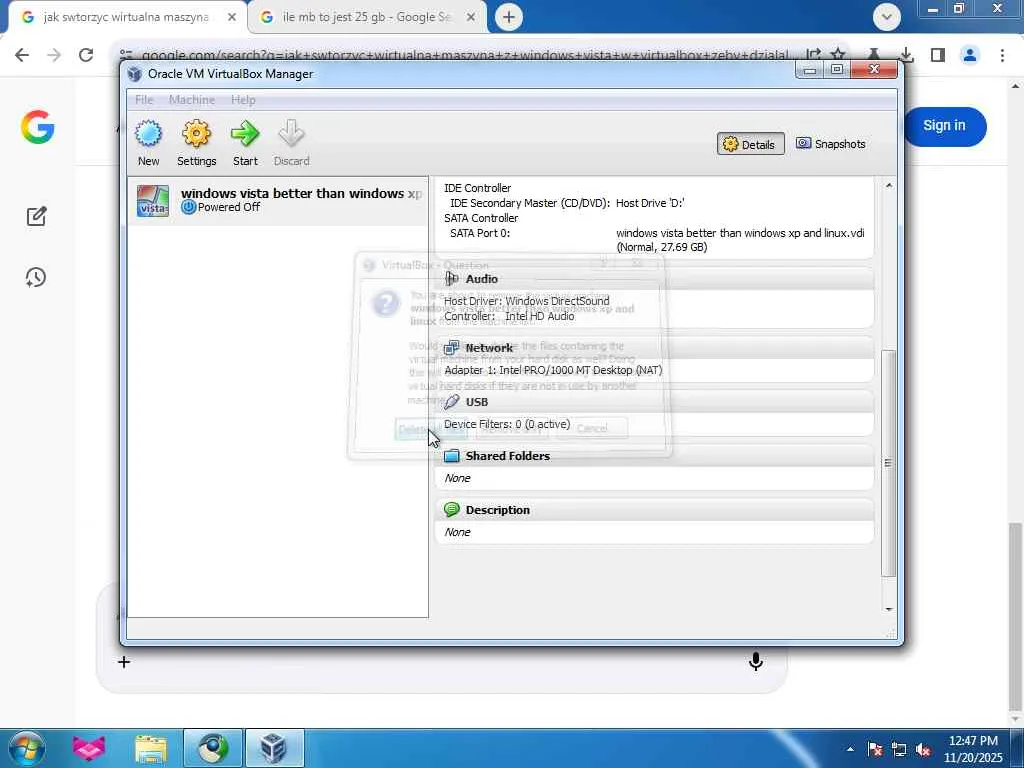The width and height of the screenshot is (1024, 768).
Task: Click the Discard toolbar icon
Action: click(x=291, y=143)
